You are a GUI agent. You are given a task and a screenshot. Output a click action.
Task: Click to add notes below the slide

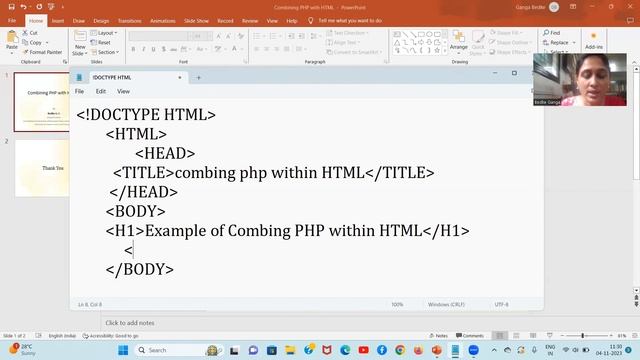click(x=130, y=323)
